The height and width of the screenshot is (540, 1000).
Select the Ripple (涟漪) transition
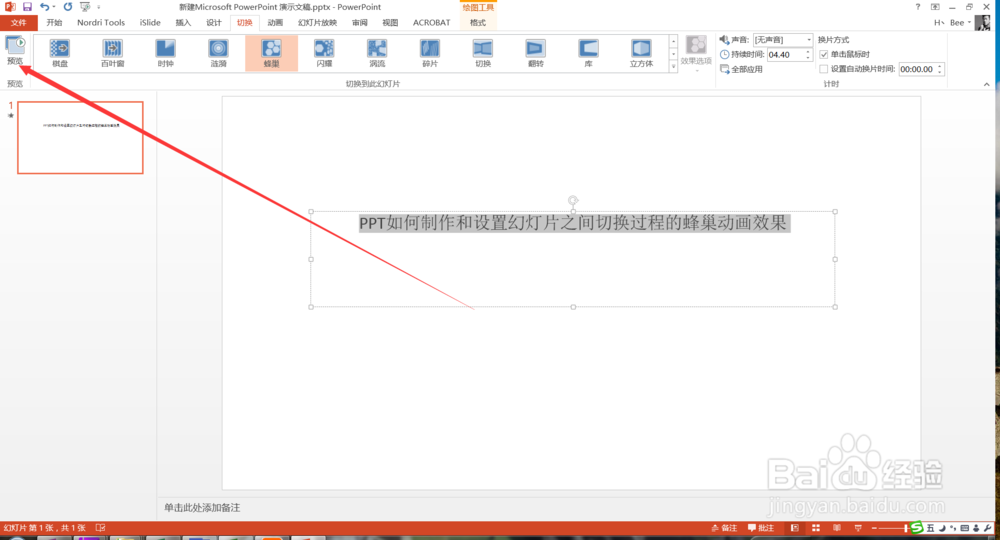[219, 53]
